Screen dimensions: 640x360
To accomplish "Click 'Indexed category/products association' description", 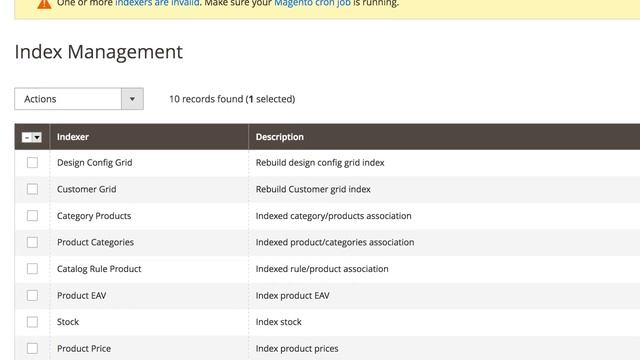I will [333, 216].
